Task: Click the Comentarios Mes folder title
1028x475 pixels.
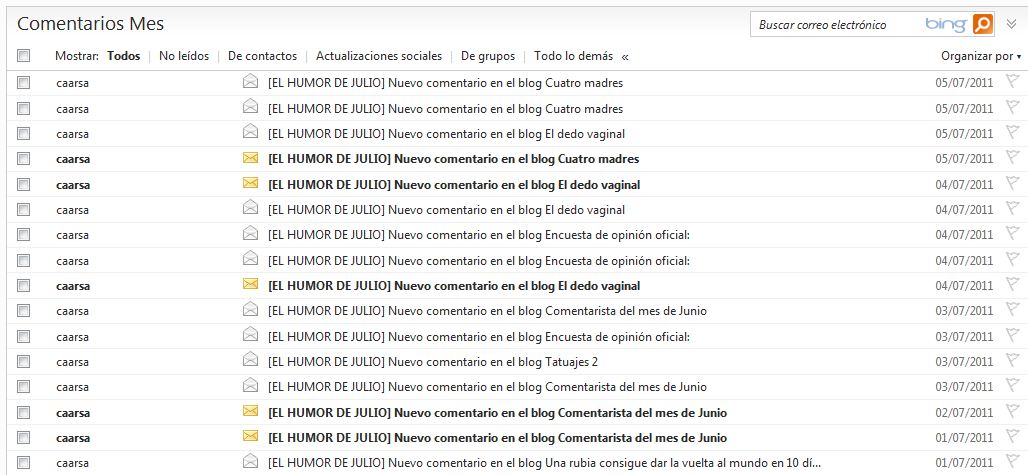Action: [x=90, y=24]
